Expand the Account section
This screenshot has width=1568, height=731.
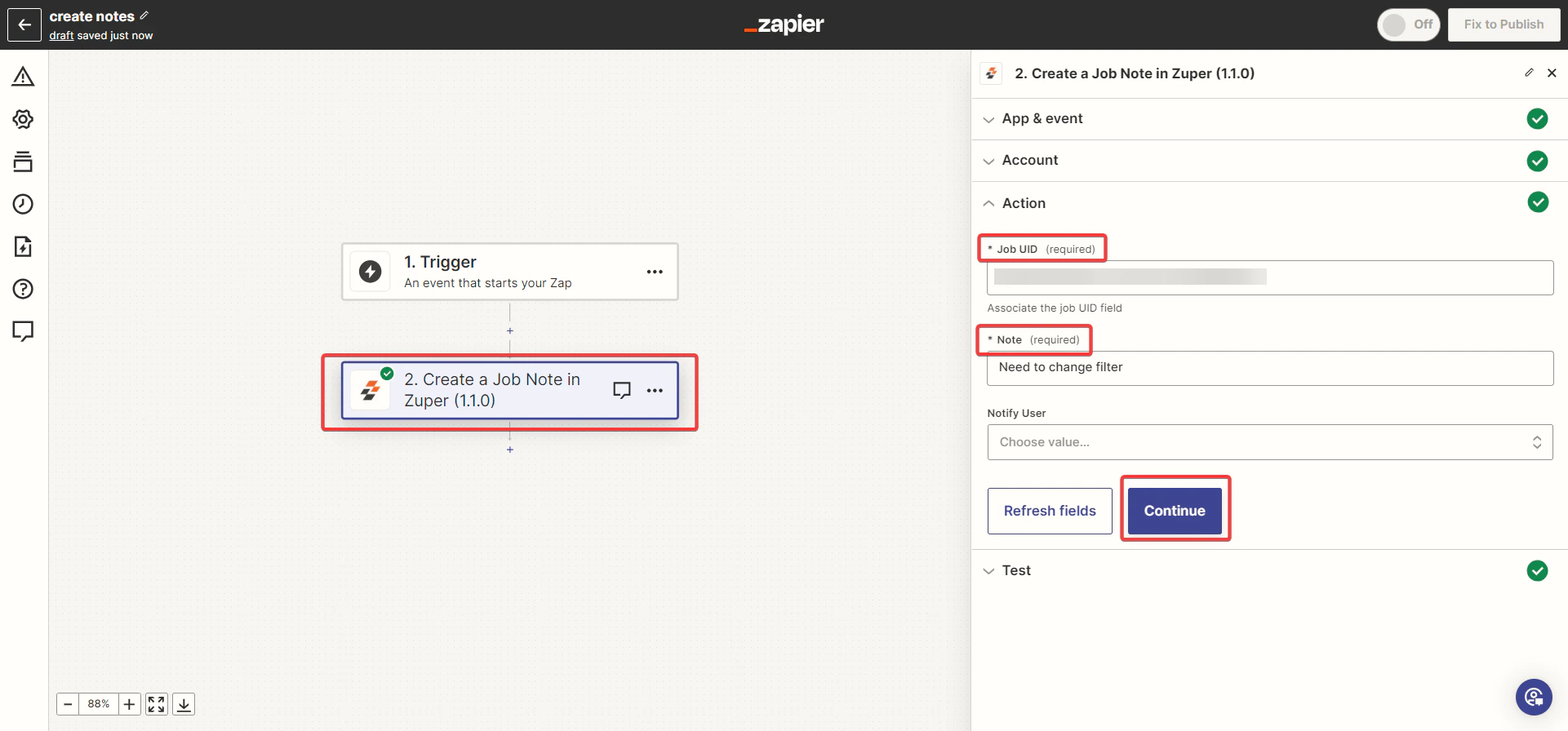coord(1269,161)
